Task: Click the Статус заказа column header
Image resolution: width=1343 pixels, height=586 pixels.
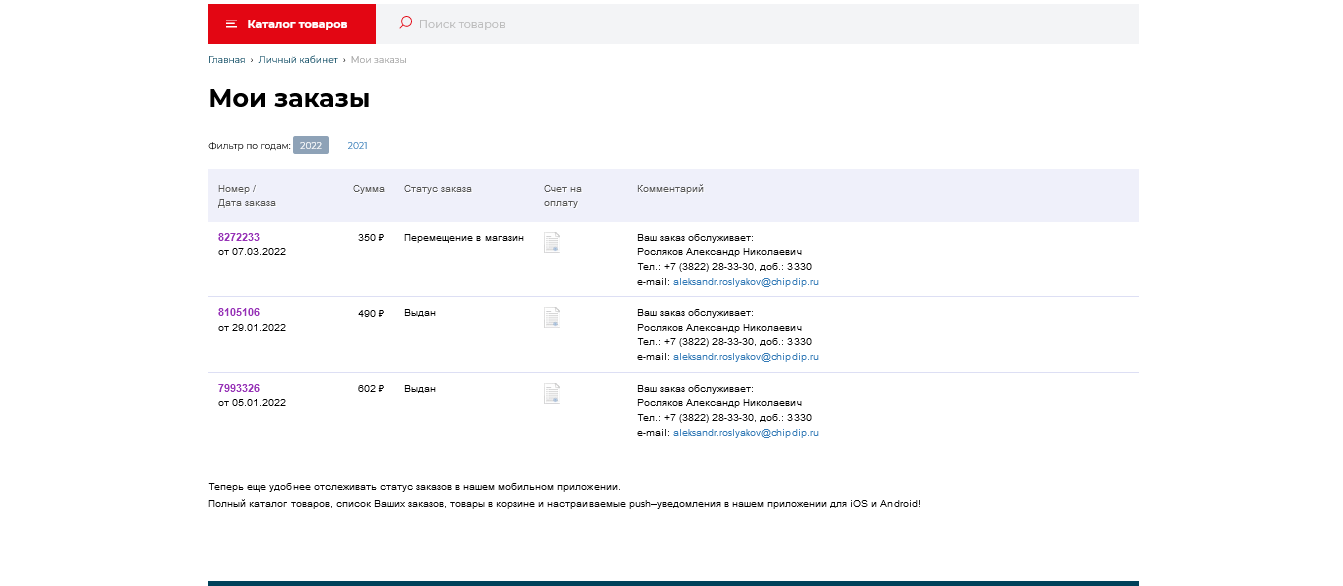Action: pos(437,189)
